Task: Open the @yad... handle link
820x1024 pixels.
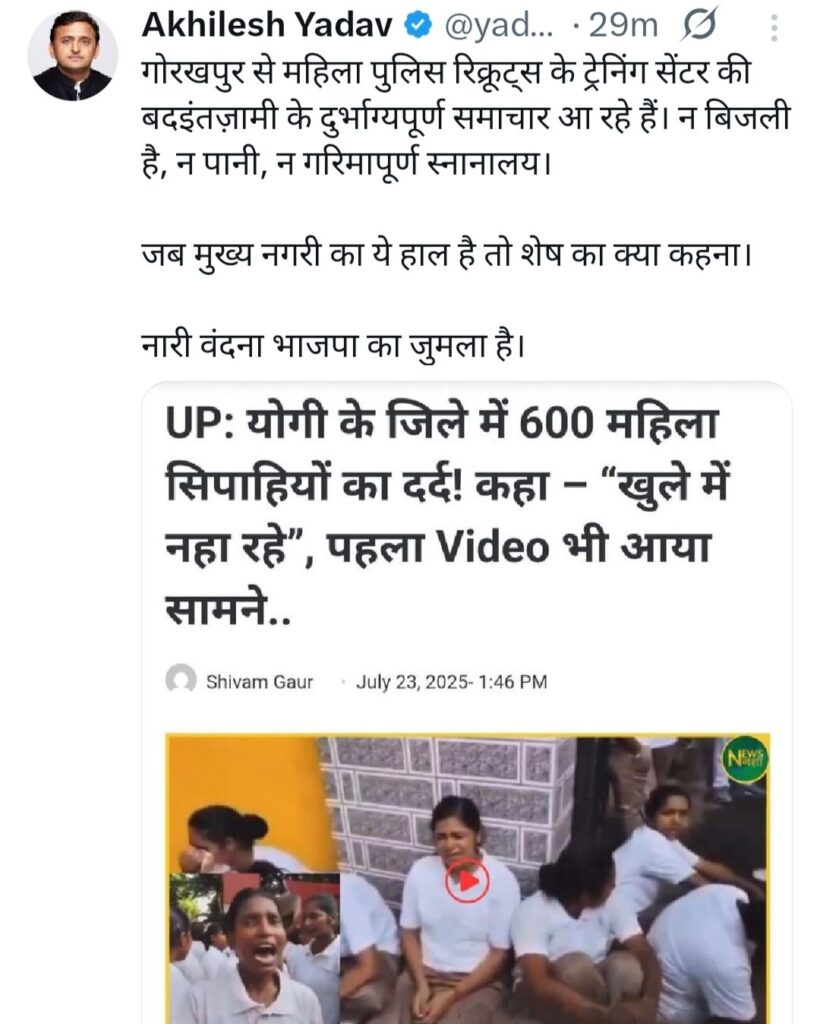Action: [499, 26]
